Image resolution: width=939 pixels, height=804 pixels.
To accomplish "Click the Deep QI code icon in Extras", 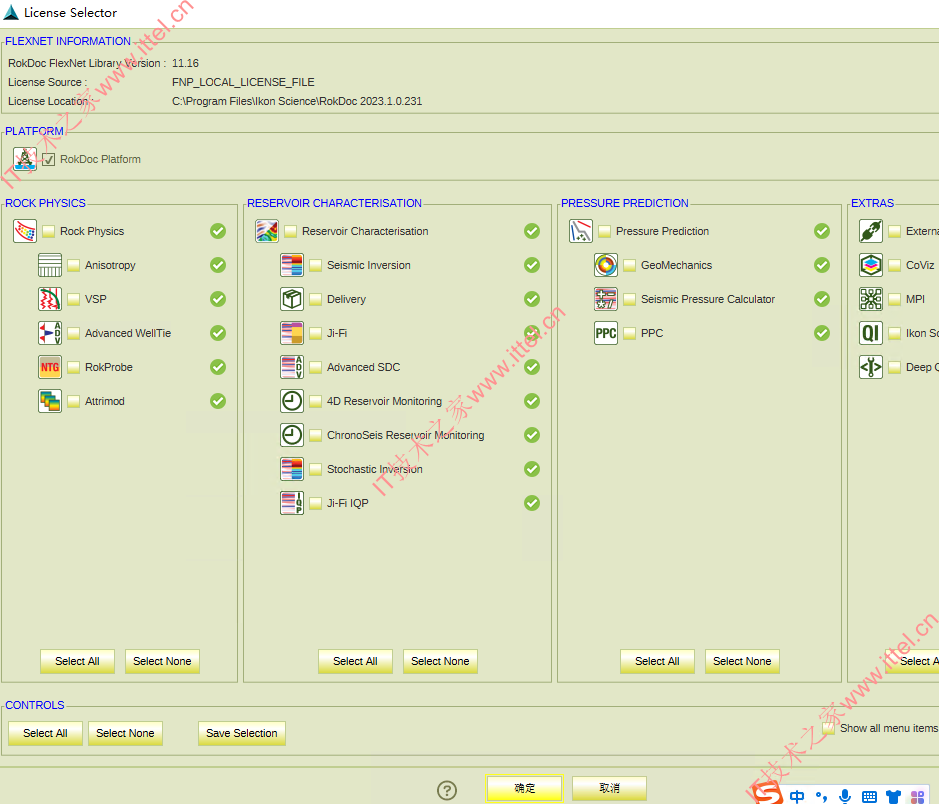I will tap(871, 368).
